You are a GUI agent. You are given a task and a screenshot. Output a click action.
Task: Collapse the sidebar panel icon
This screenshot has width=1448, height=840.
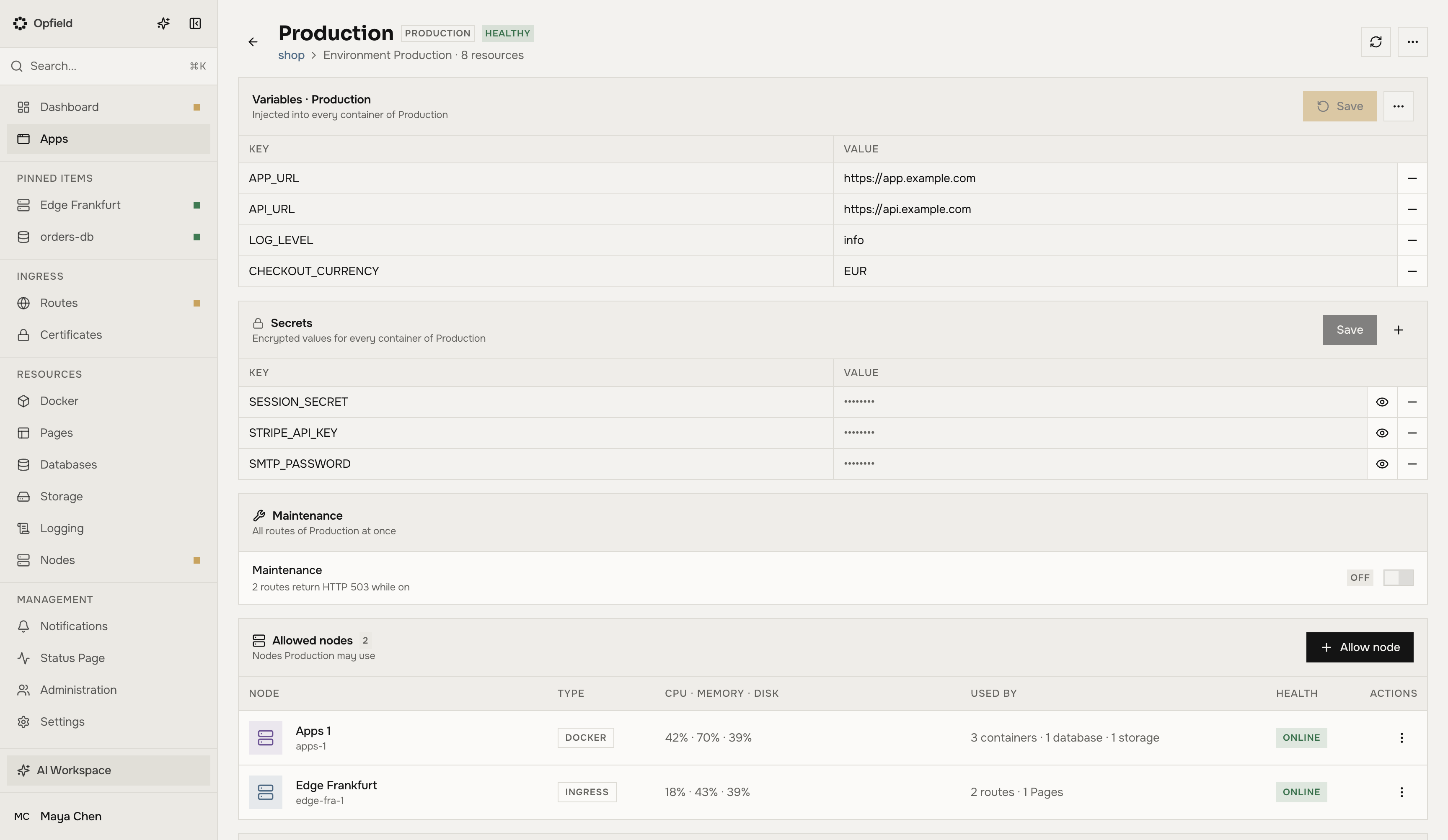click(x=195, y=23)
